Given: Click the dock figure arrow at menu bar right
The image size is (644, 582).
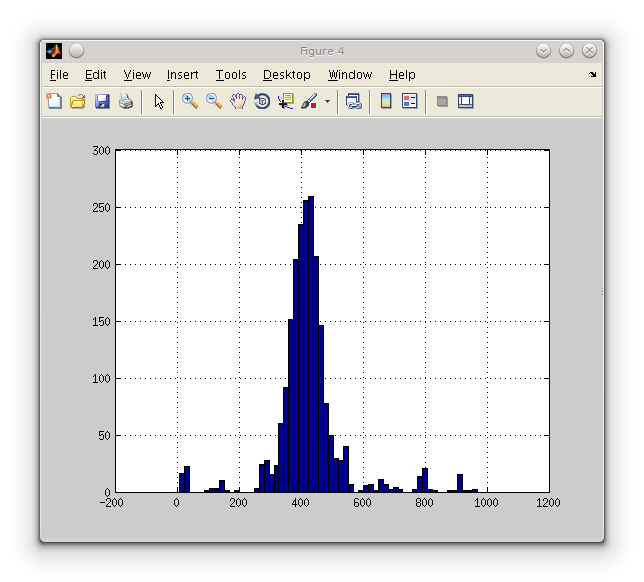Looking at the screenshot, I should [592, 75].
